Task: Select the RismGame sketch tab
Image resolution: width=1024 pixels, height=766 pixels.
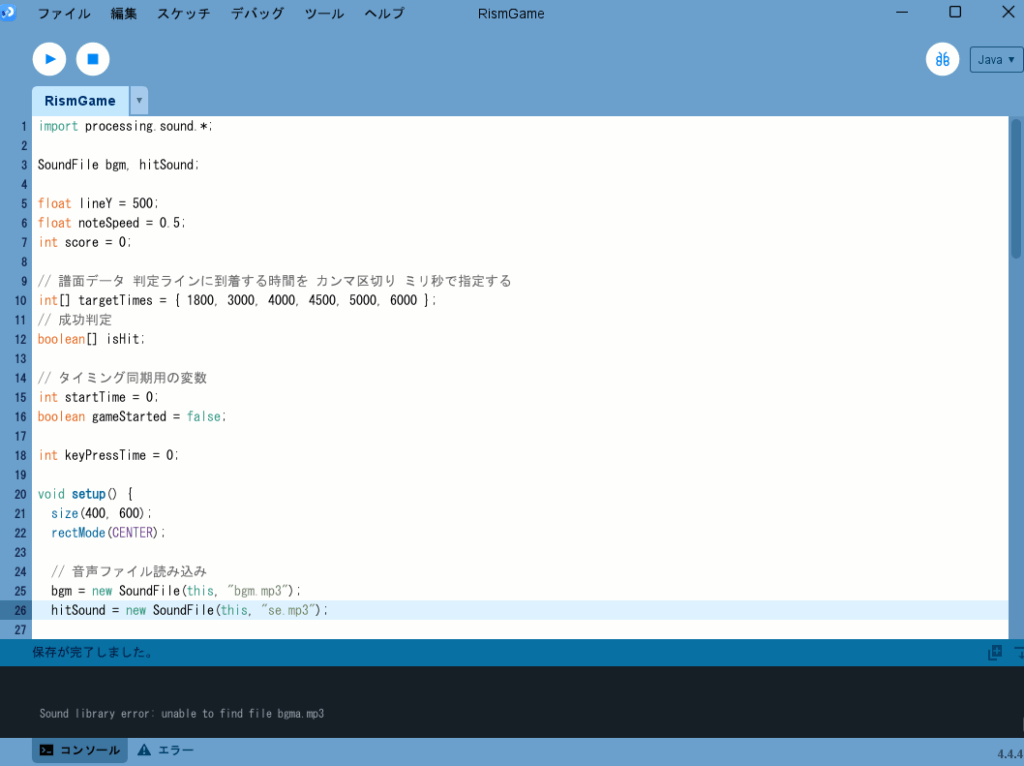Action: click(x=80, y=101)
